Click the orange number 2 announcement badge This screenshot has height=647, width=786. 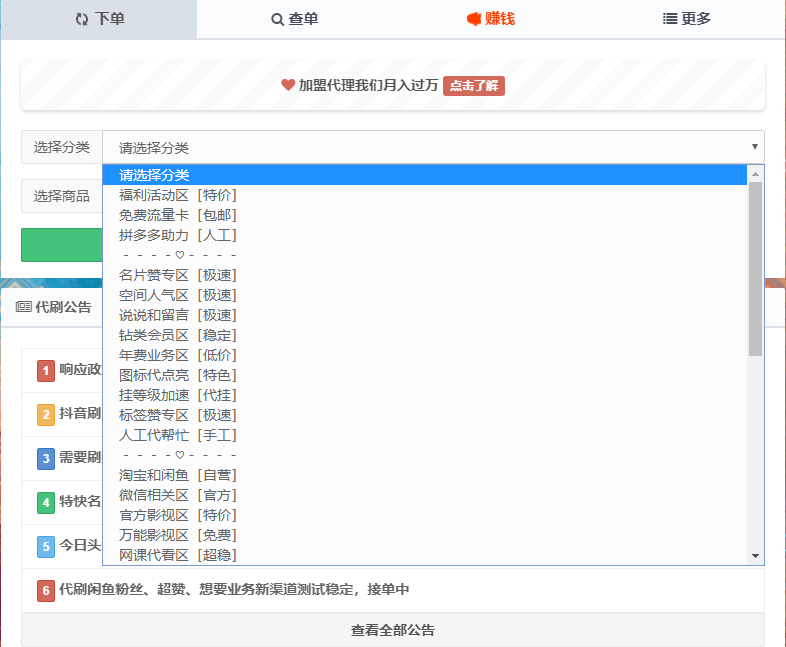[x=46, y=414]
